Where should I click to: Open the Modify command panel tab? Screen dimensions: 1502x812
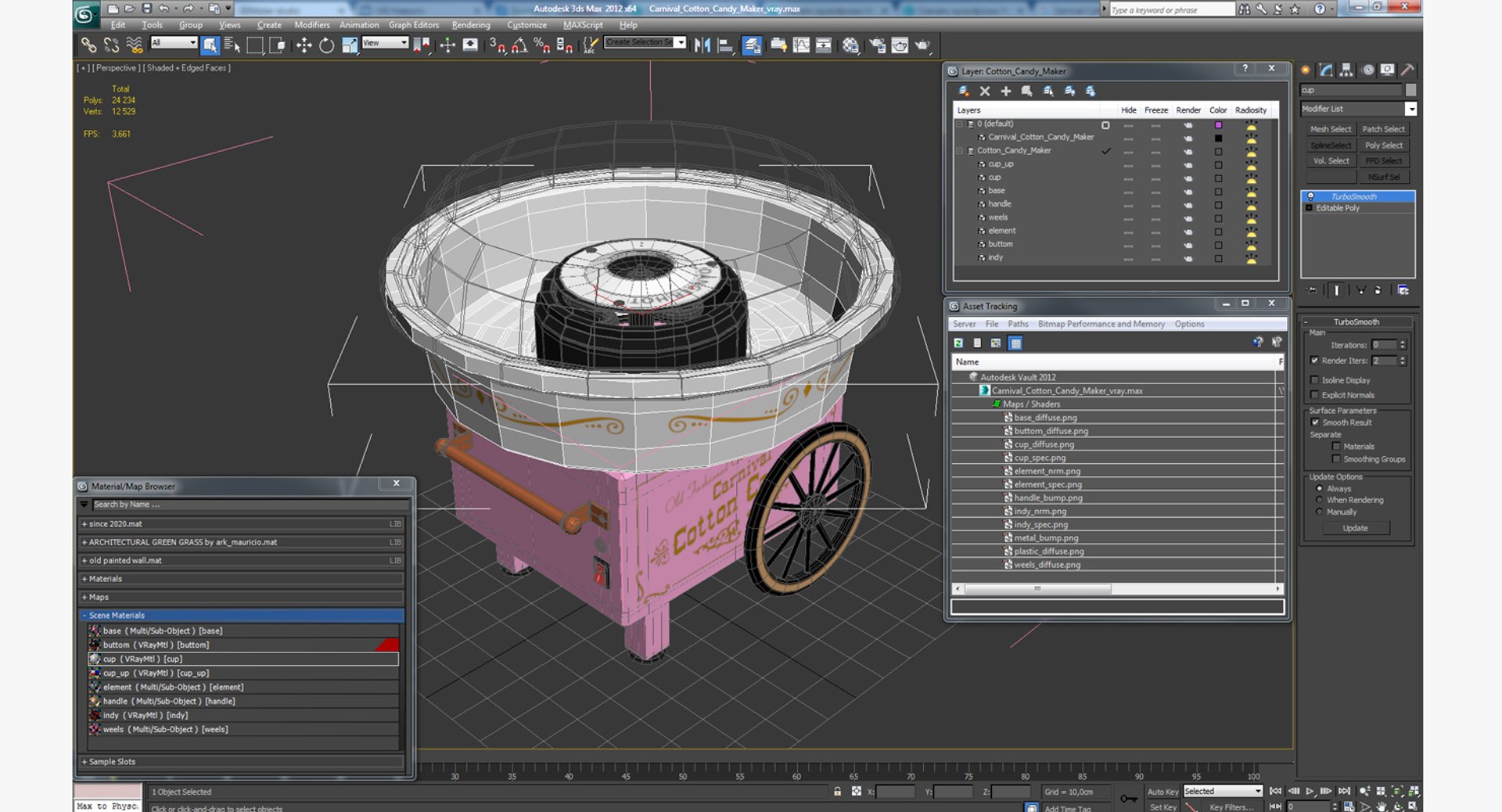1326,70
